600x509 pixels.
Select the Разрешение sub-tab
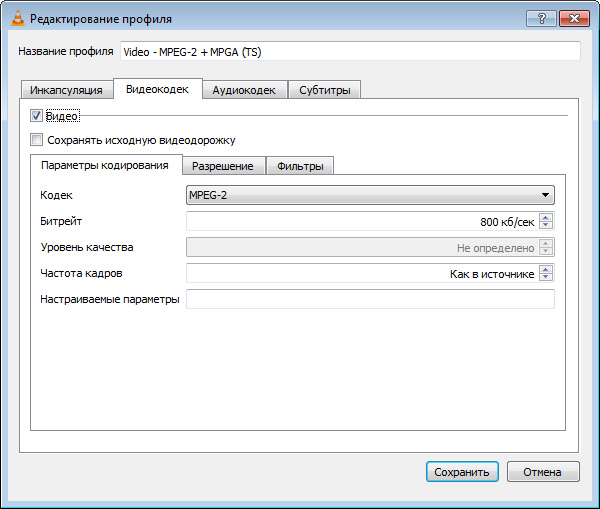click(x=222, y=166)
